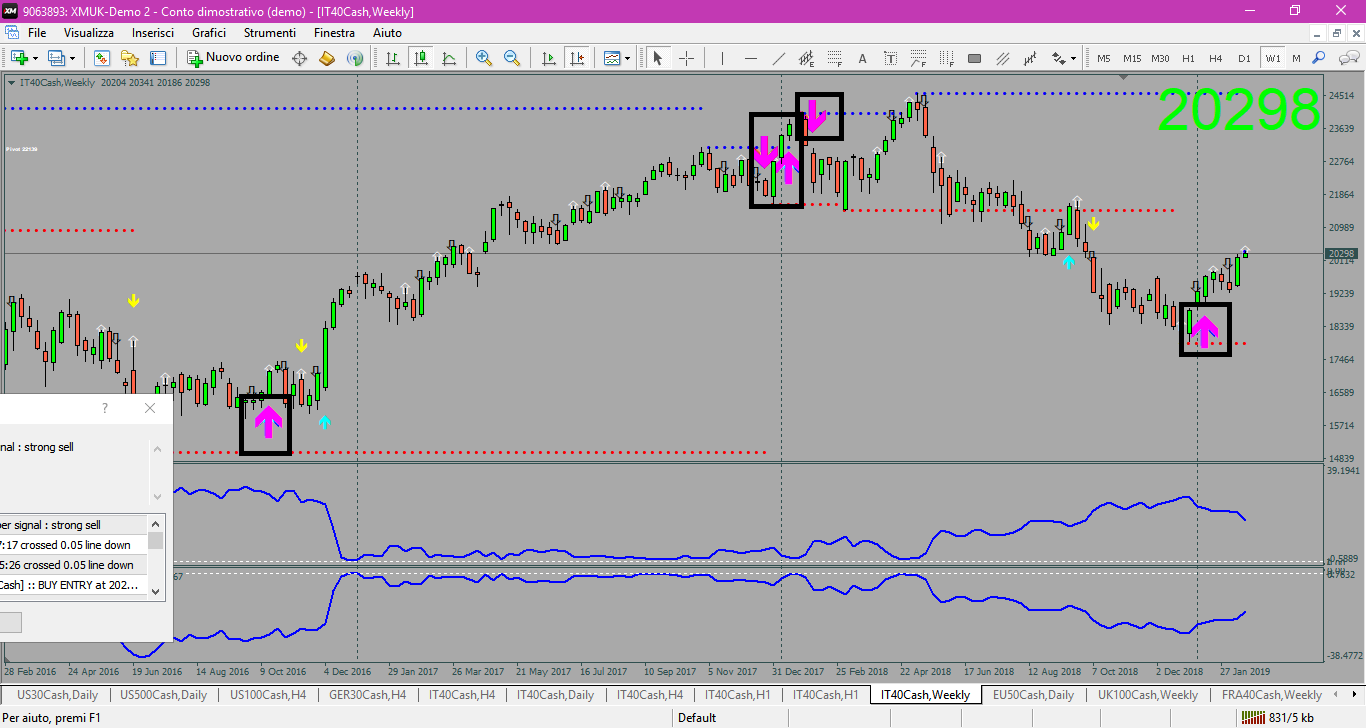Switch to EU50Cash,Daily chart tab
The width and height of the screenshot is (1366, 728).
(1033, 694)
